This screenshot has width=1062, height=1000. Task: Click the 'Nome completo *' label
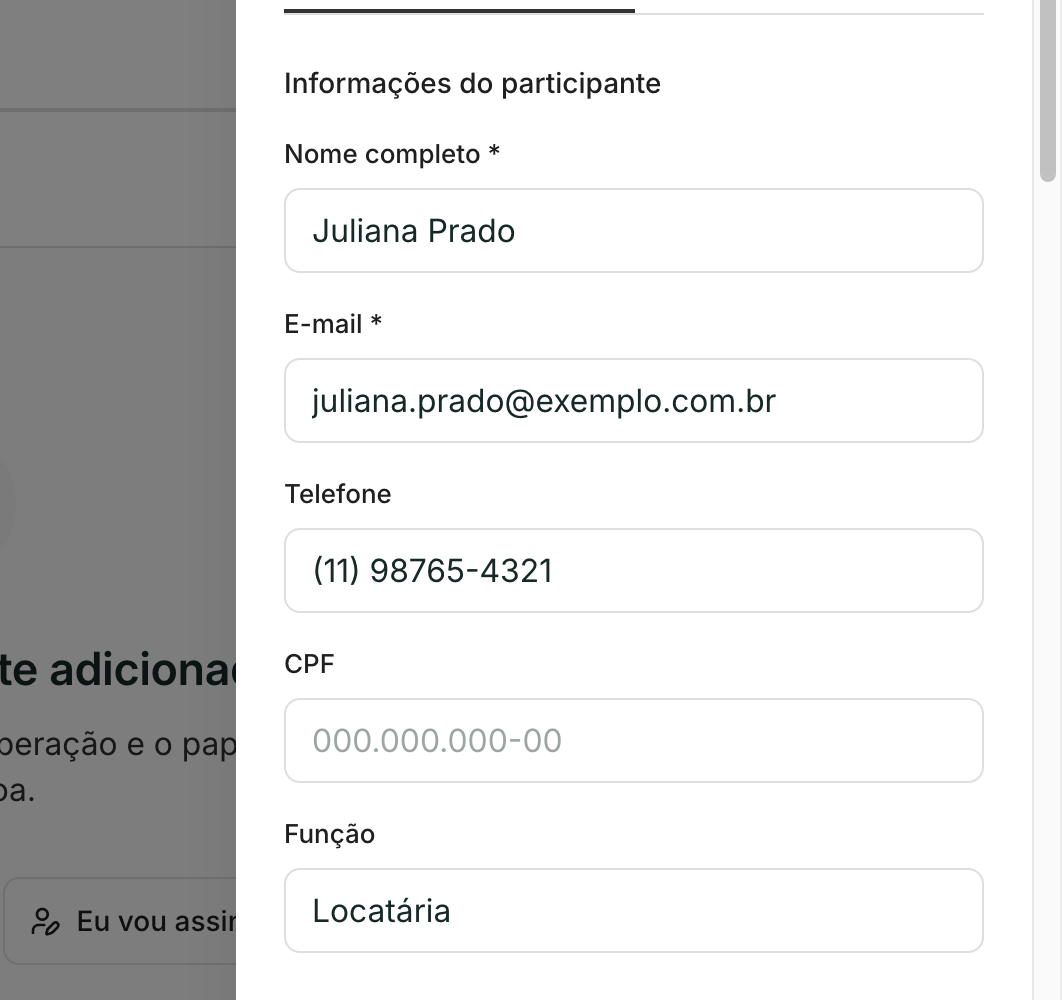(x=392, y=154)
